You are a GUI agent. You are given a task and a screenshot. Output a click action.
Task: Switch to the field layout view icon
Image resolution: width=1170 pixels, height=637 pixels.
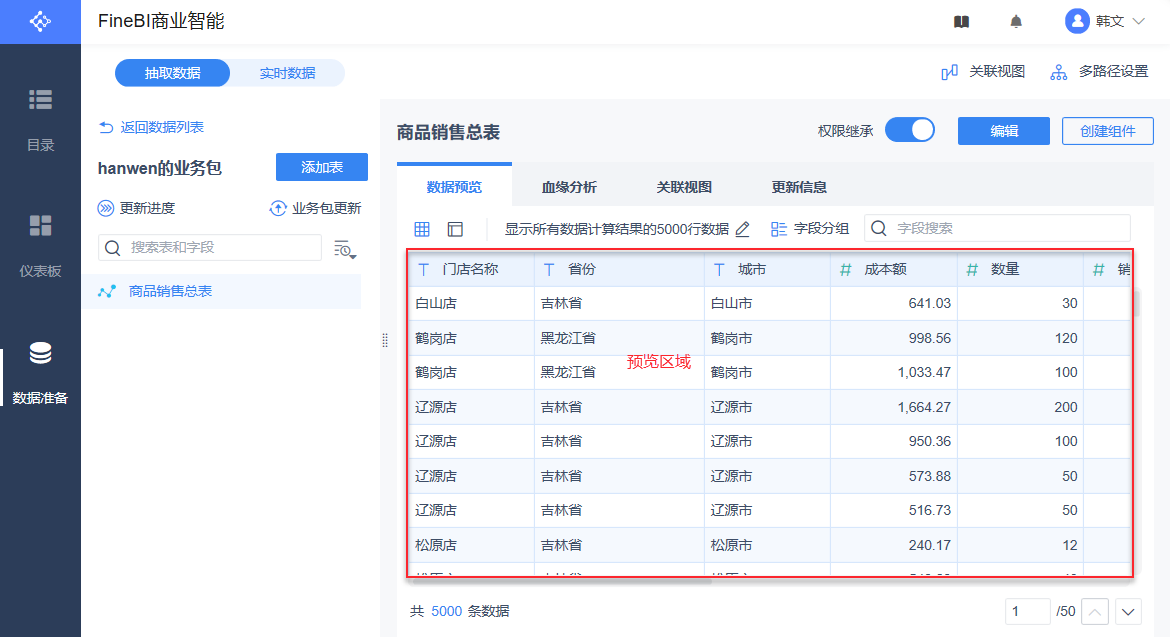pos(455,229)
